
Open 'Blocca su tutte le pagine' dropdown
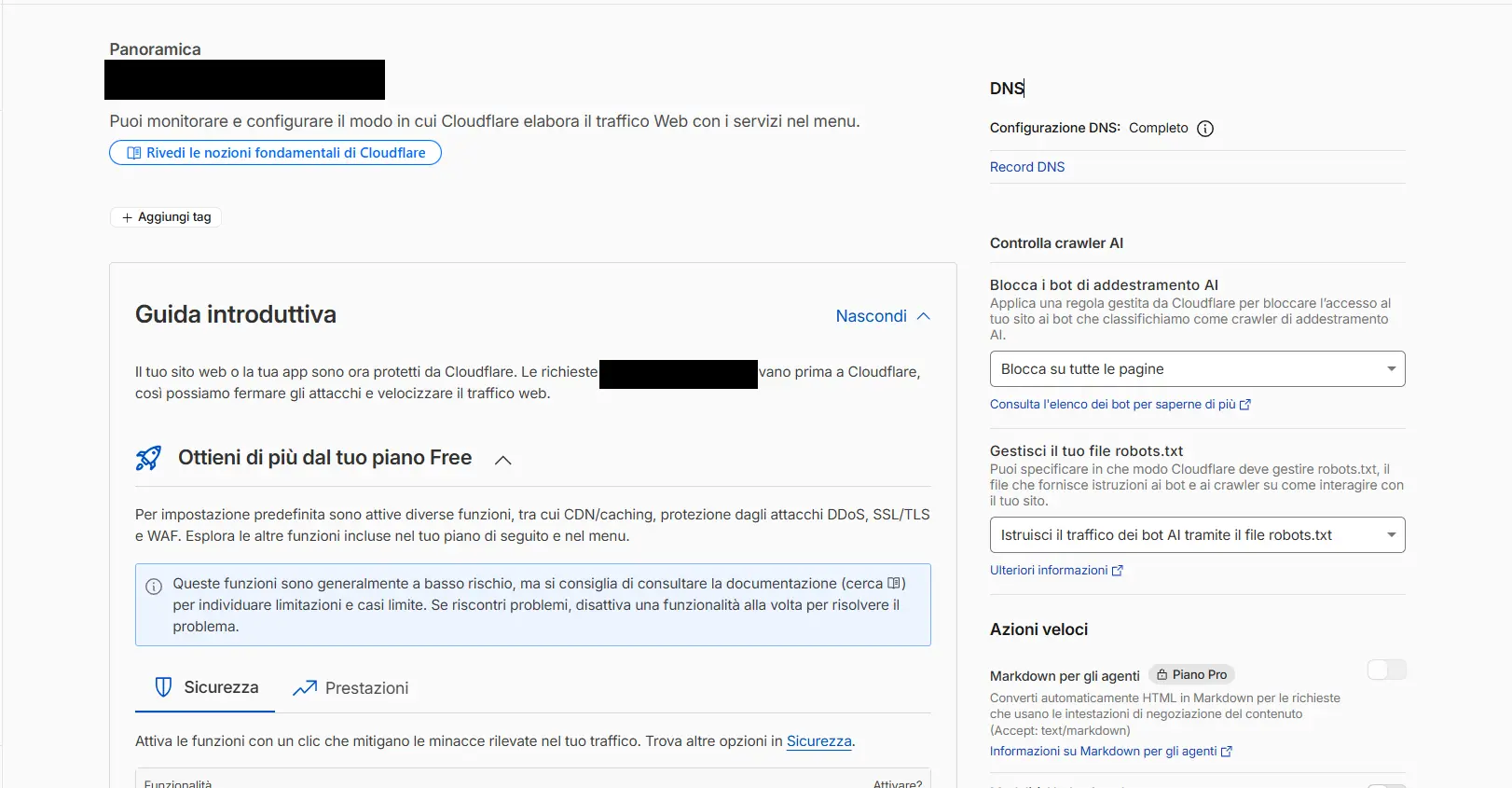(1197, 369)
